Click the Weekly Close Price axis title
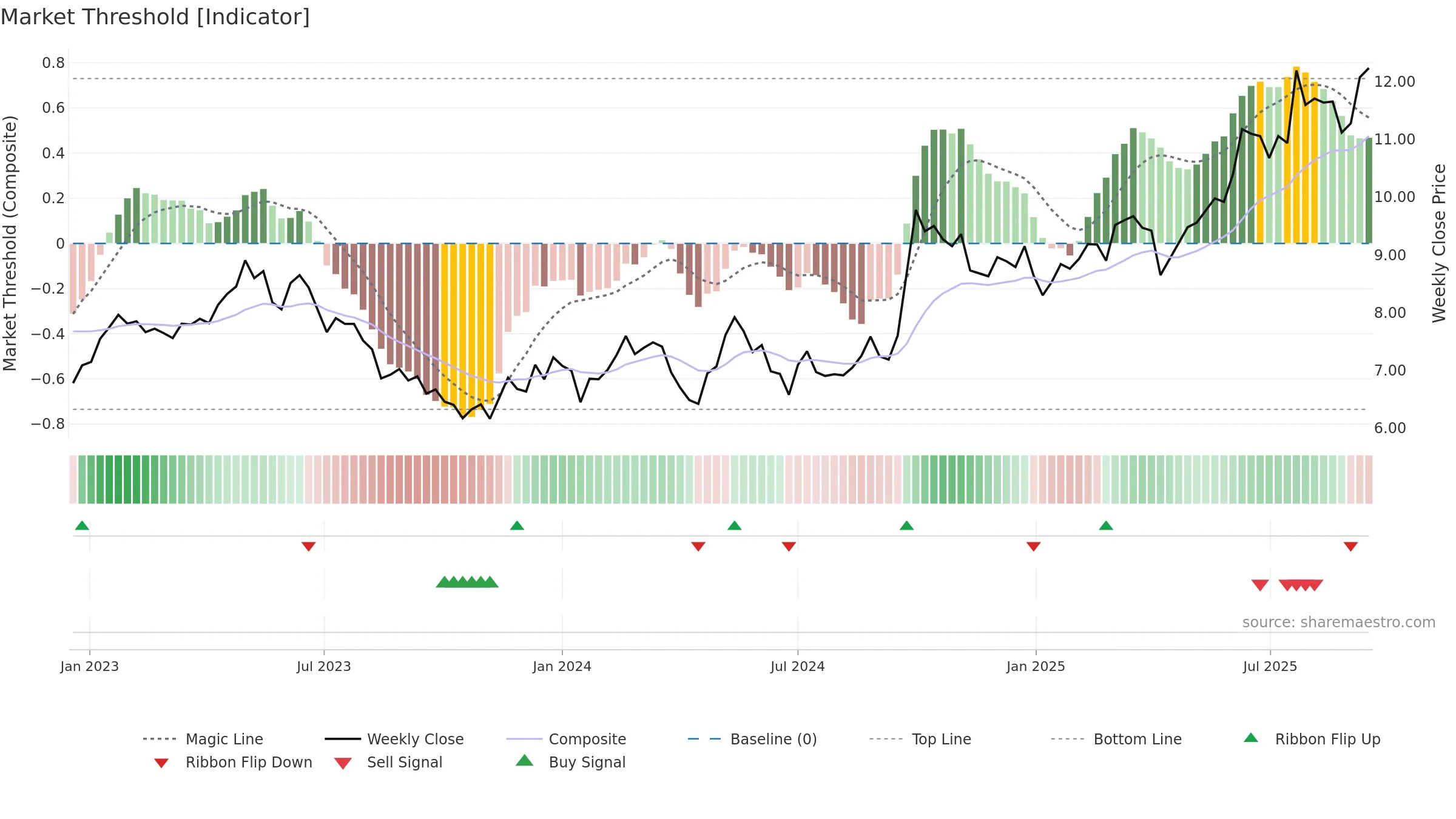The height and width of the screenshot is (819, 1456). tap(1439, 243)
